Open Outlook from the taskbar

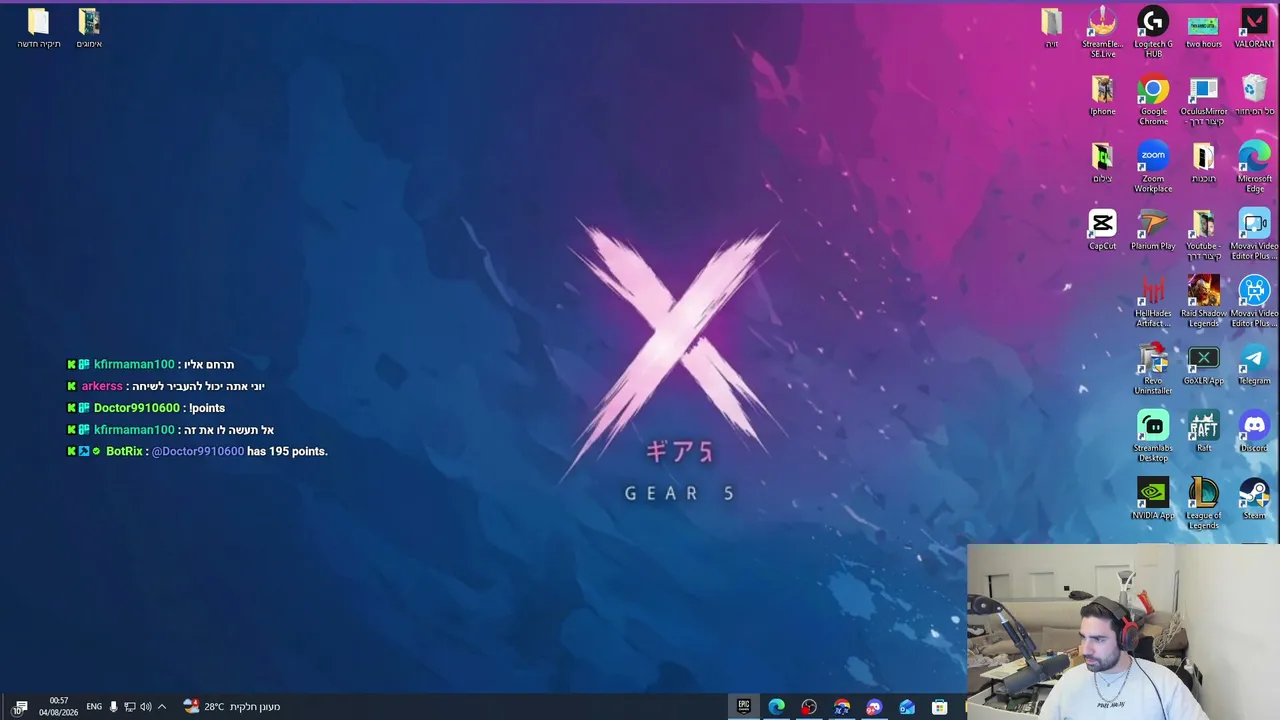click(x=907, y=706)
